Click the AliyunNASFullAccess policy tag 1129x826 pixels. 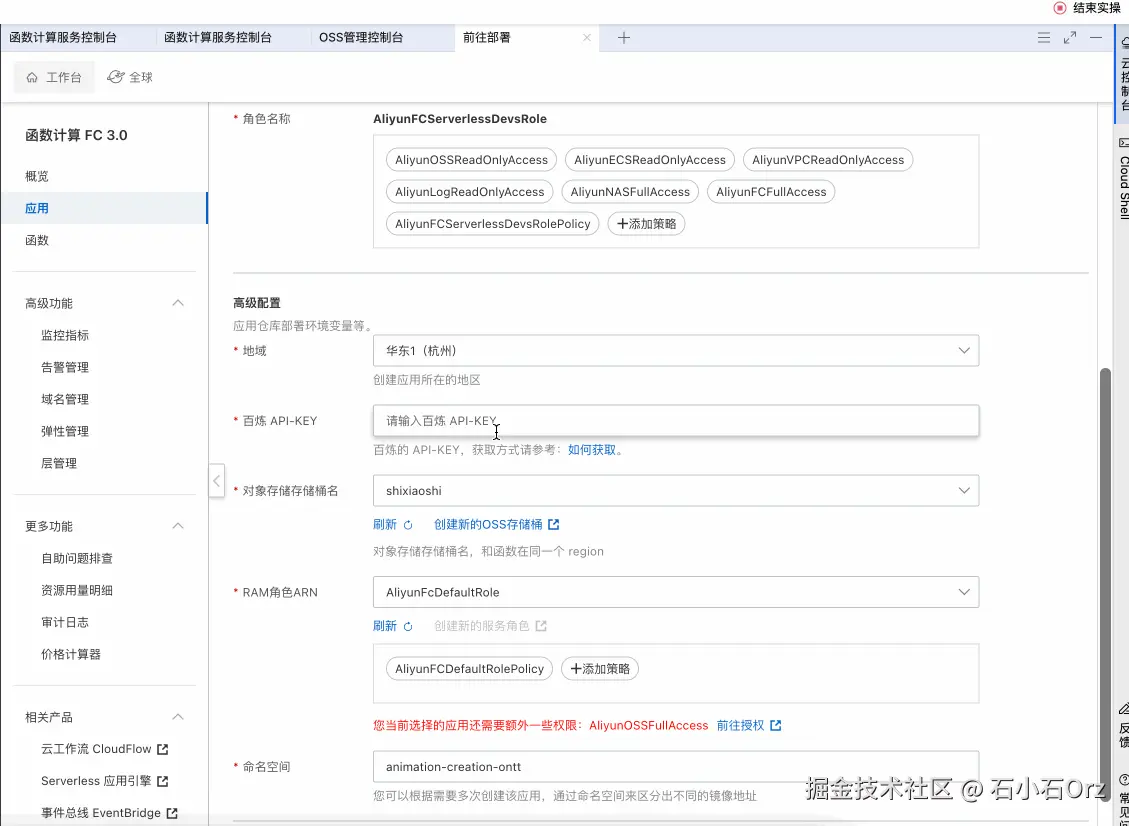[630, 192]
